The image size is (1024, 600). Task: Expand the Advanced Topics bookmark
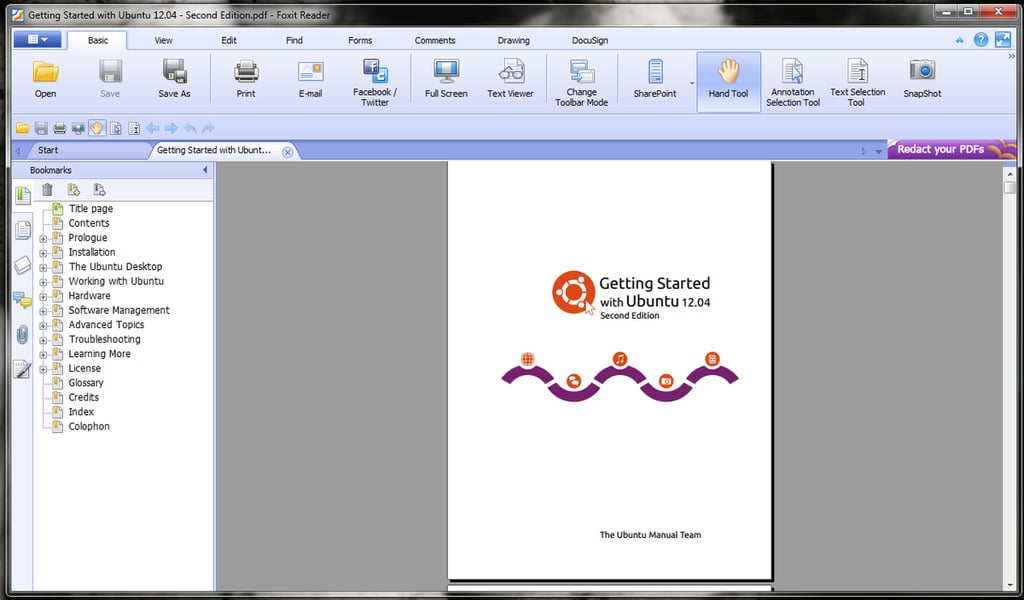43,325
